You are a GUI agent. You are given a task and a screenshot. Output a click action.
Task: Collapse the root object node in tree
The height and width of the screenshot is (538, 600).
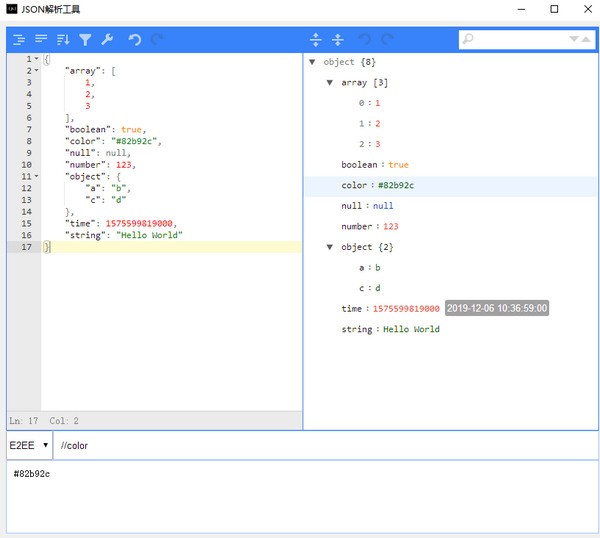coord(313,62)
